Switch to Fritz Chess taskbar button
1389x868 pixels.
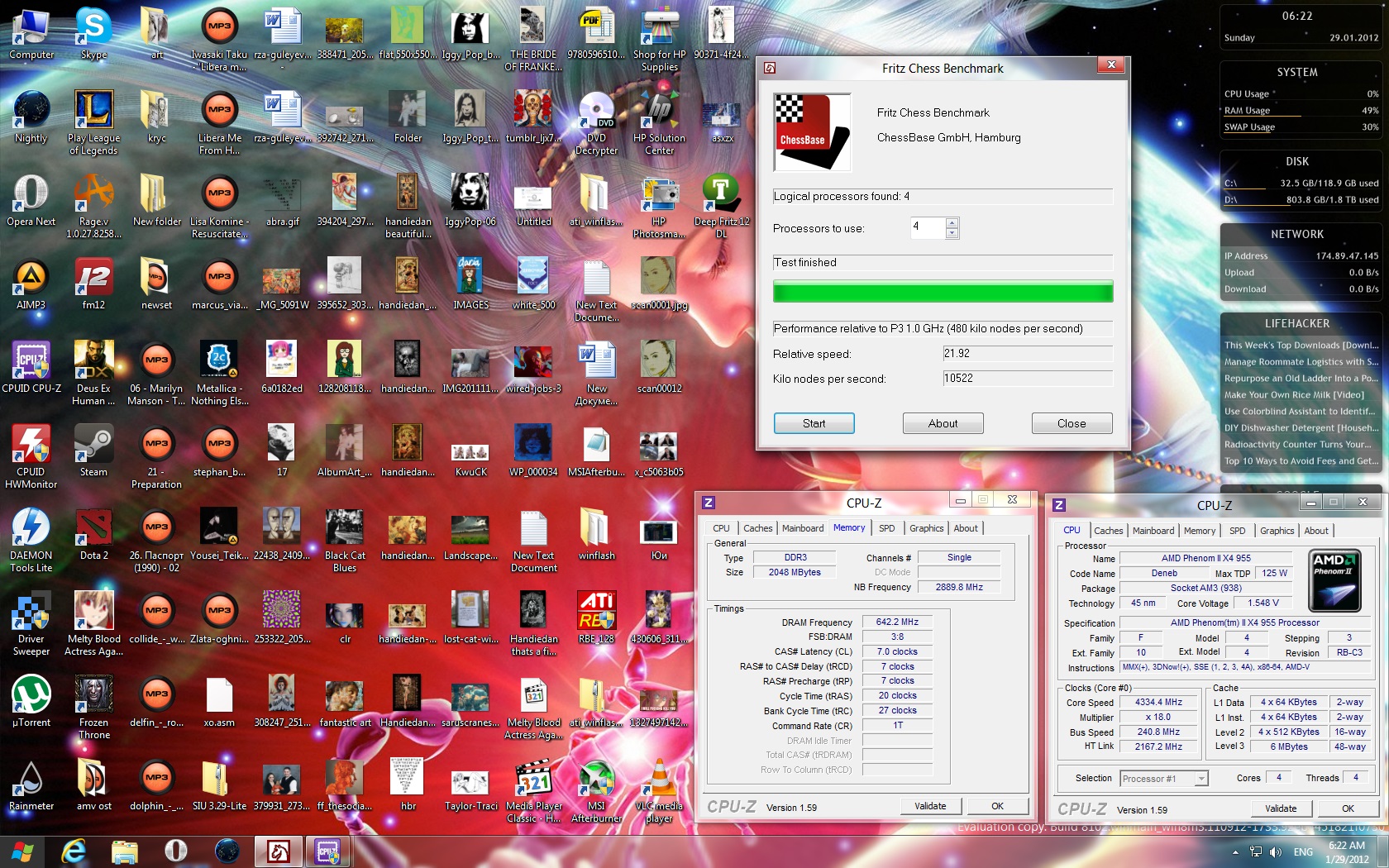point(278,851)
